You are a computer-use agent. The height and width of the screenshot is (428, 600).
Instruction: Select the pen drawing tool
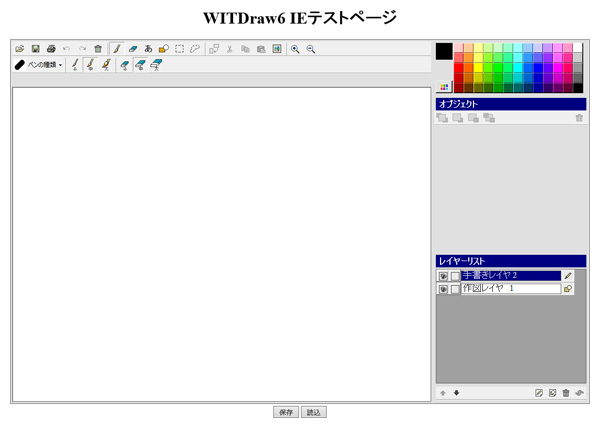[x=117, y=49]
